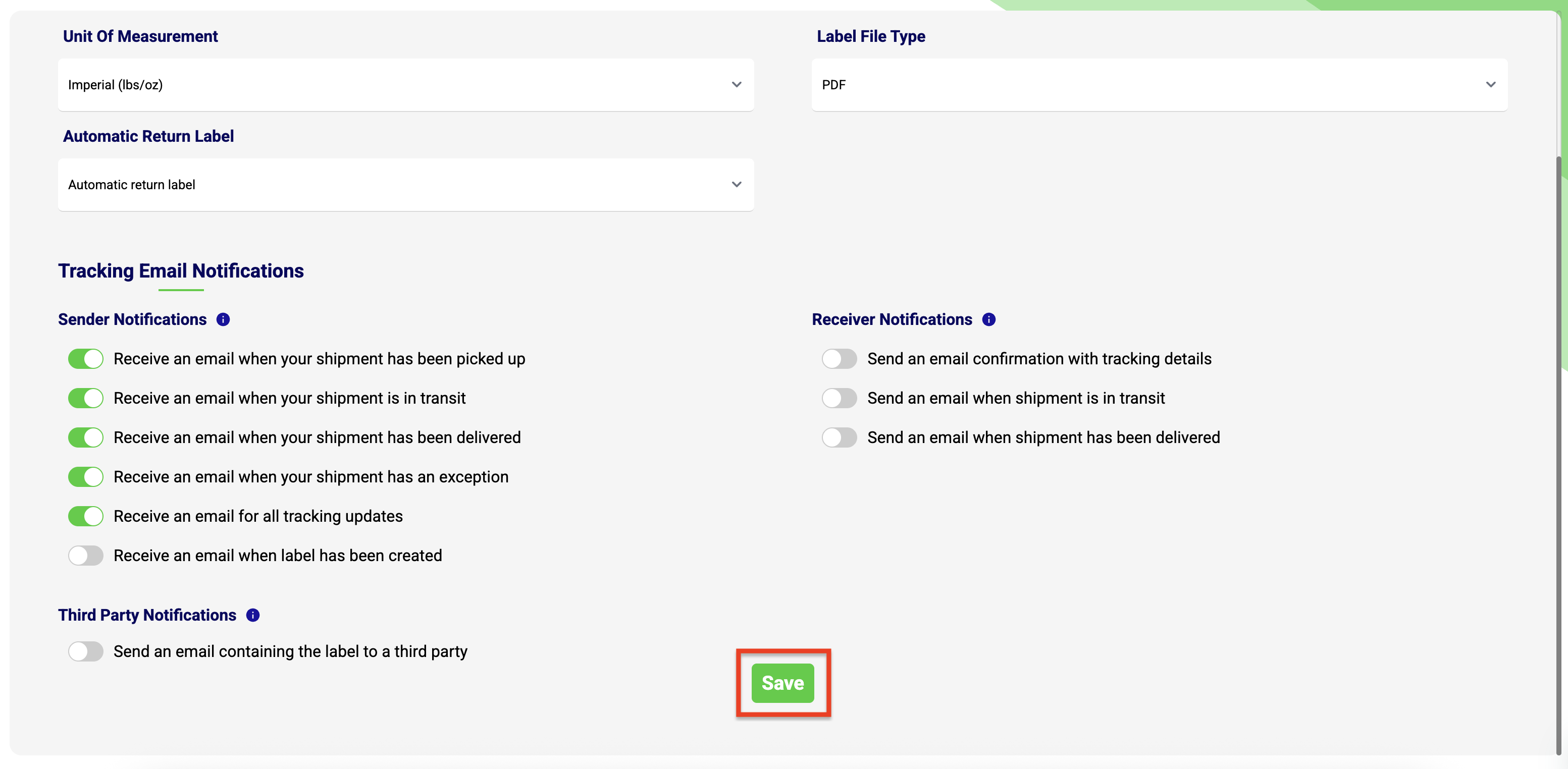Enable third party label email toggle

pyautogui.click(x=86, y=651)
